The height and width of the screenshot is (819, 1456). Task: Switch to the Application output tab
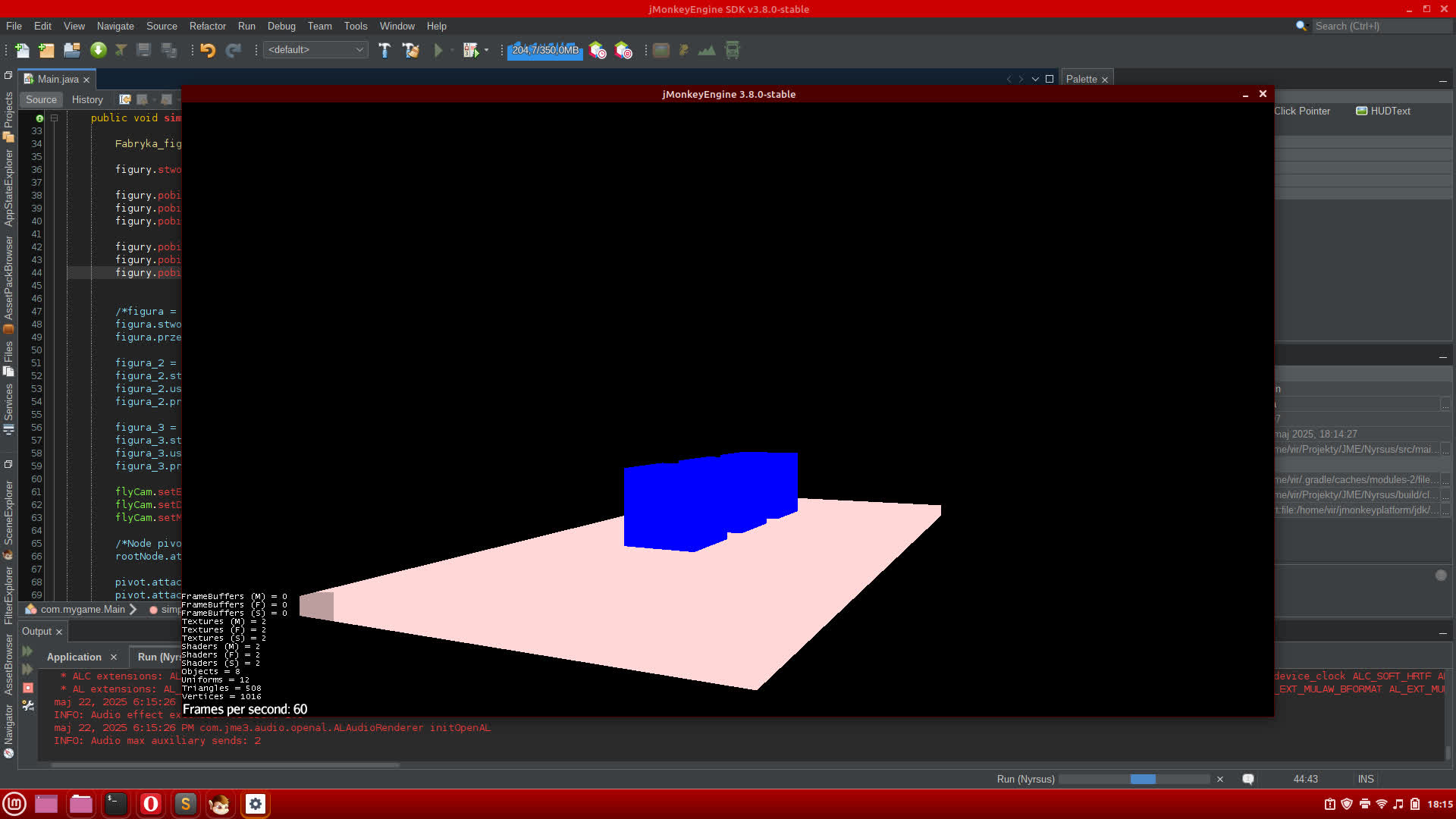[x=74, y=657]
